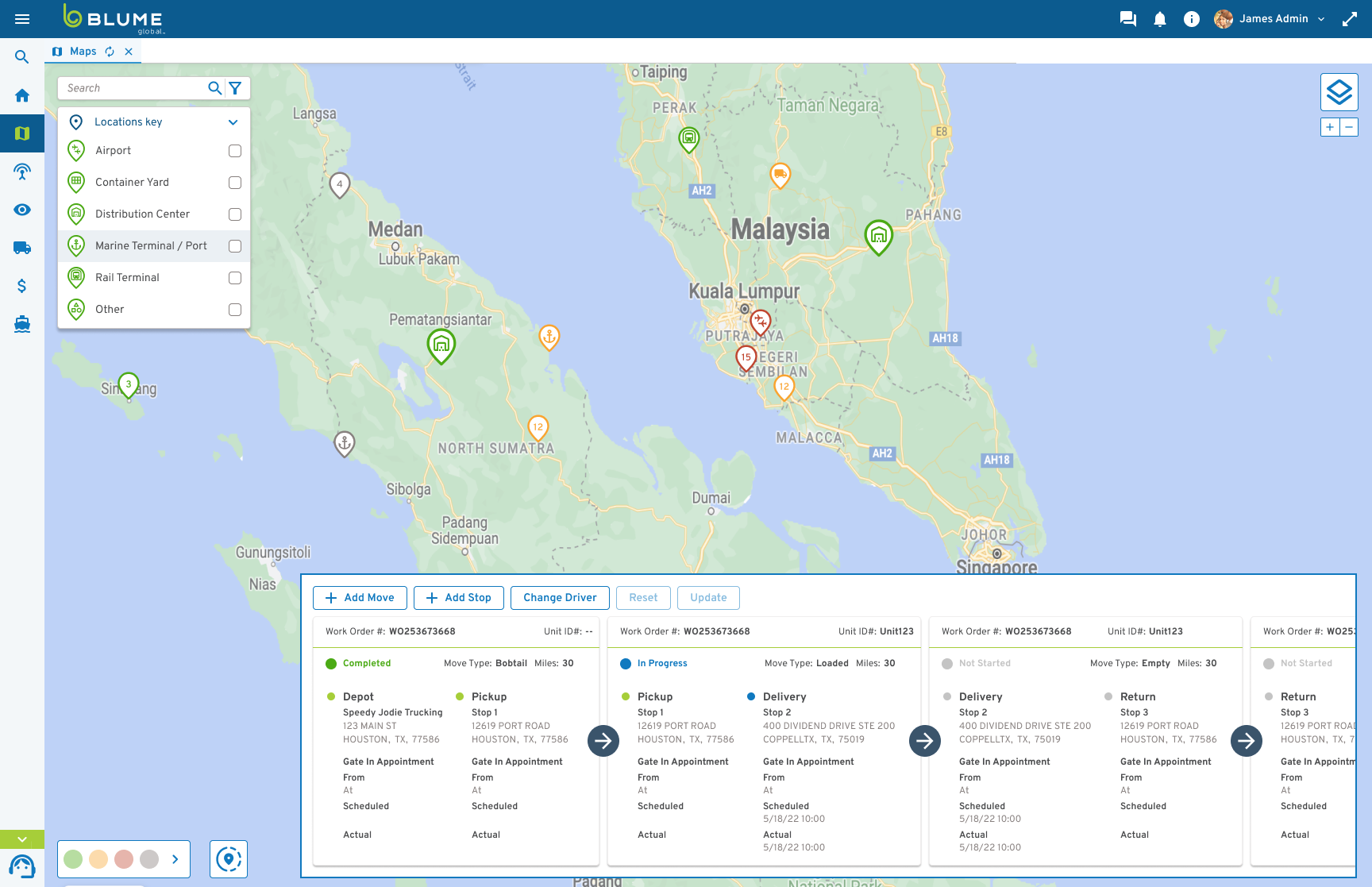Open the map layers button
Image resolution: width=1372 pixels, height=887 pixels.
click(1339, 92)
